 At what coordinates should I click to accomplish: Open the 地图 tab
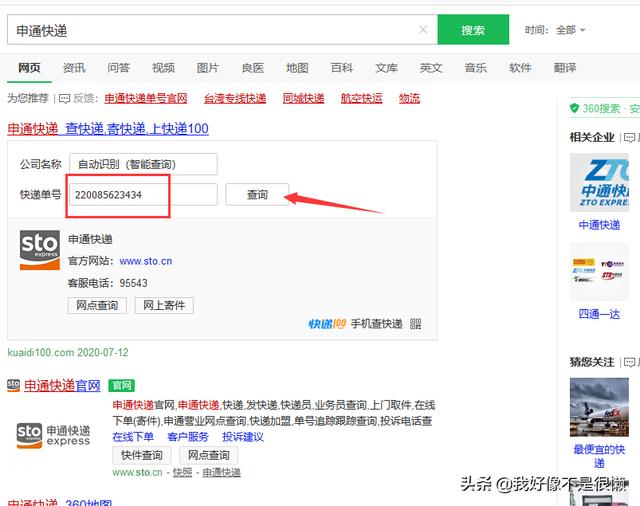297,68
